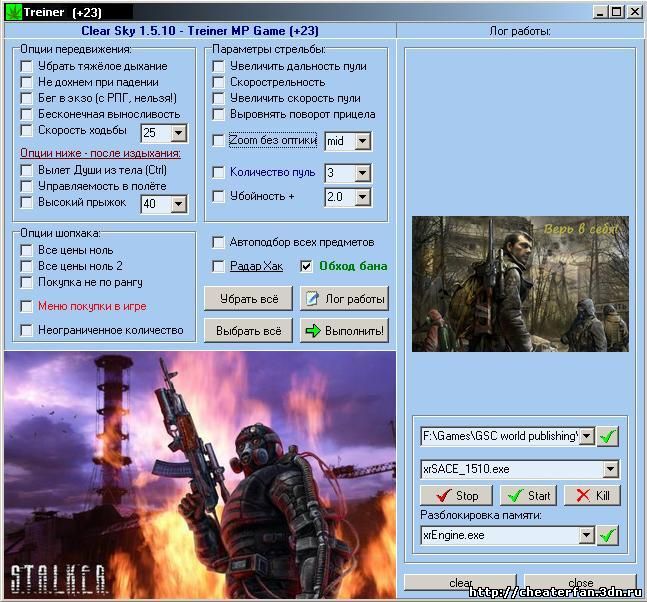Toggle the 'Радар Хак' checkbox
The height and width of the screenshot is (602, 647).
(218, 267)
